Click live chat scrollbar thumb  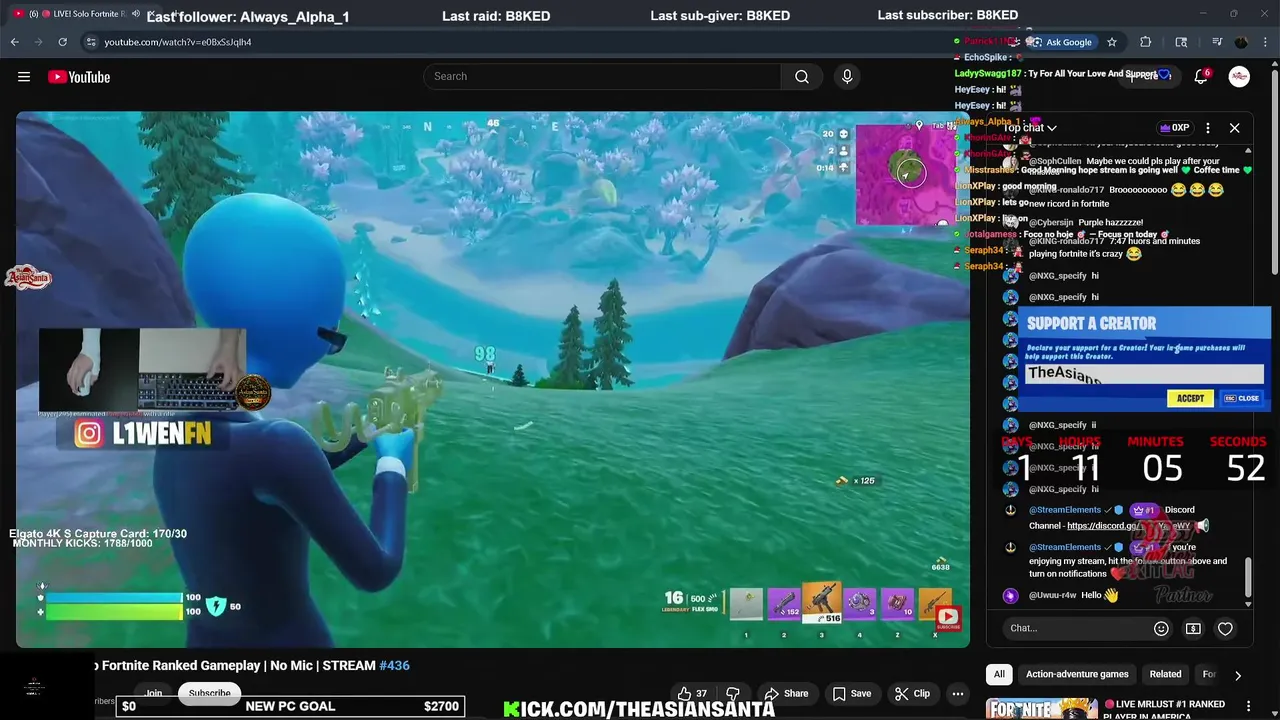pyautogui.click(x=1248, y=577)
